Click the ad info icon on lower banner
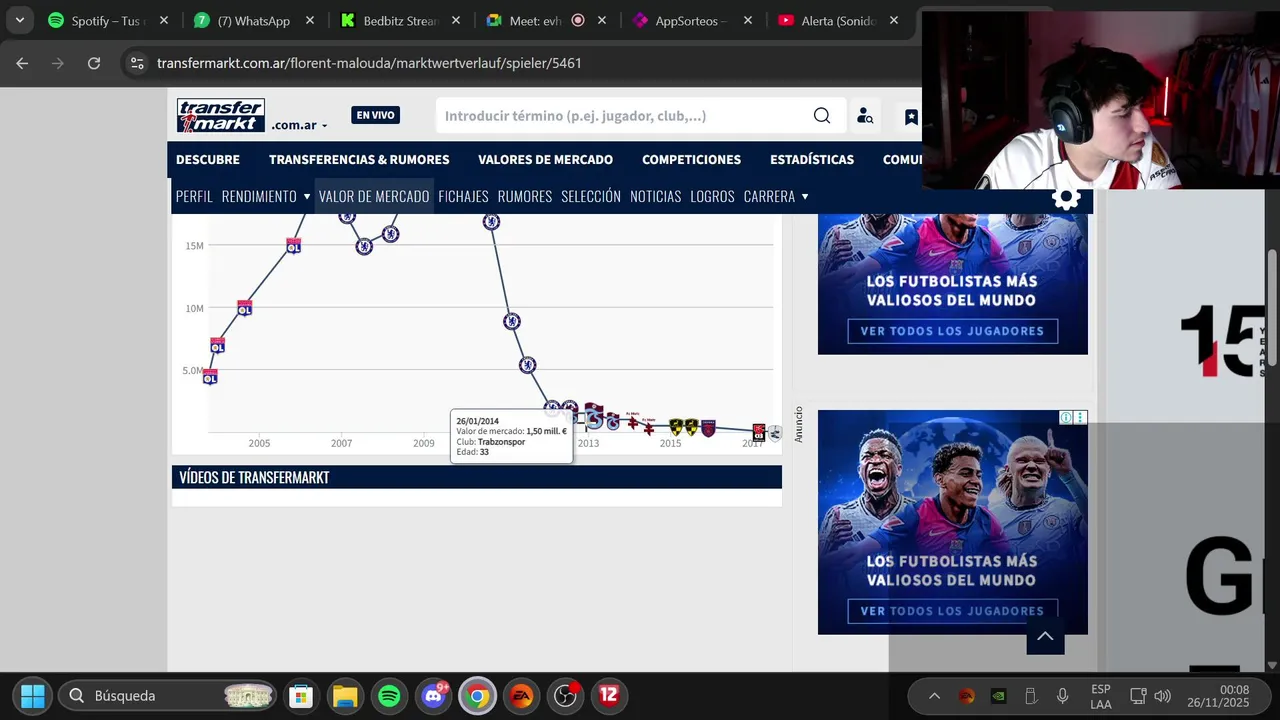Screen dimensions: 1280x720 click(1066, 417)
